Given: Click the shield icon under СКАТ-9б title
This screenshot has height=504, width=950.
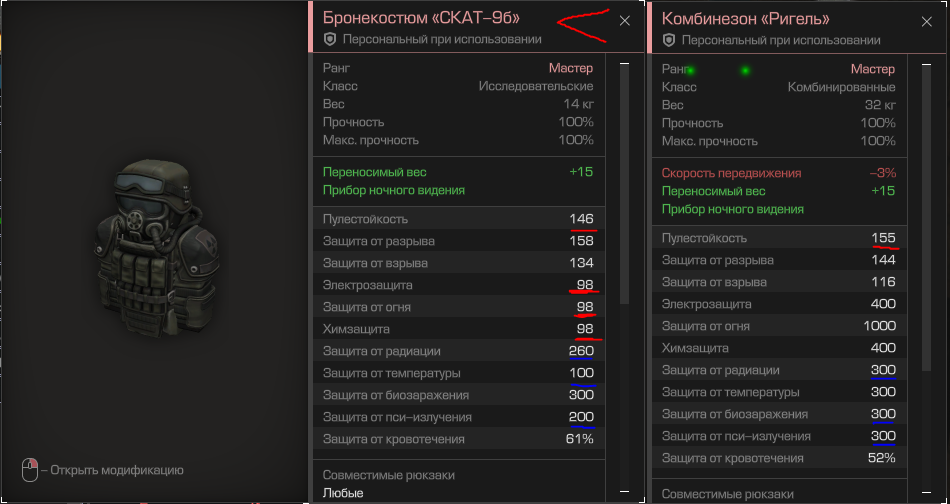Looking at the screenshot, I should [330, 39].
